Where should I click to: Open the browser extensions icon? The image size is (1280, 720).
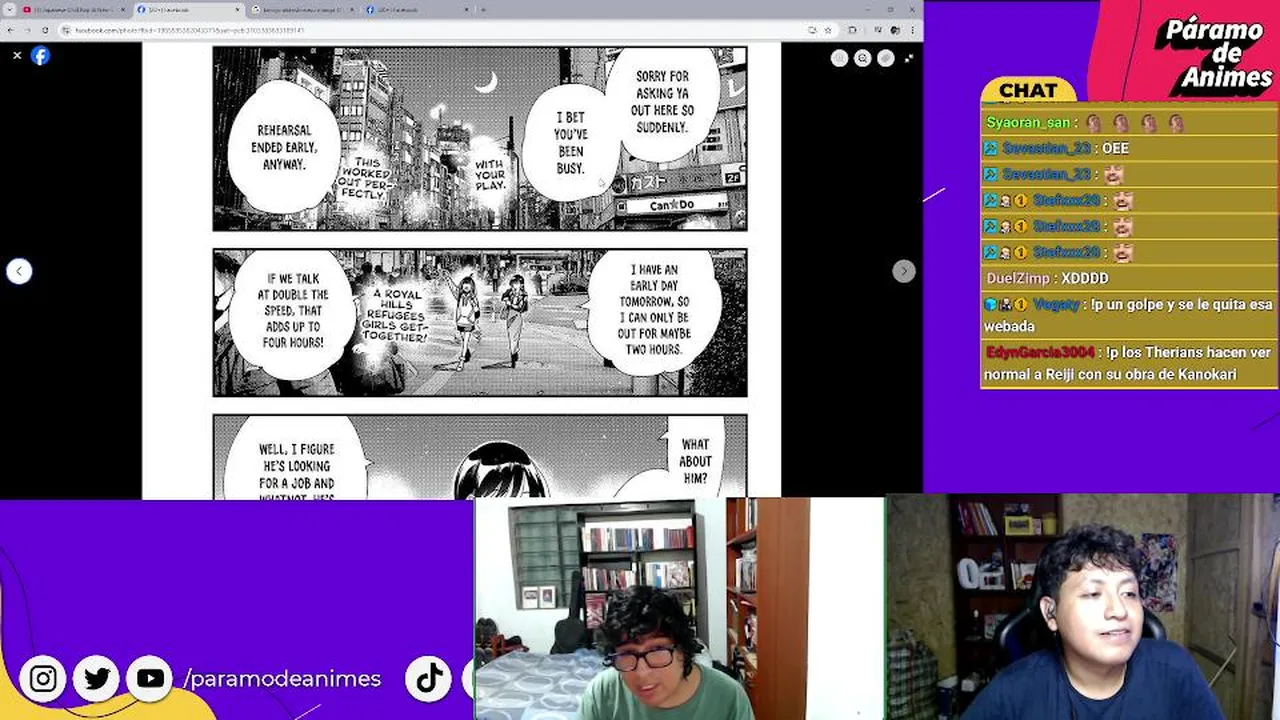(x=852, y=30)
